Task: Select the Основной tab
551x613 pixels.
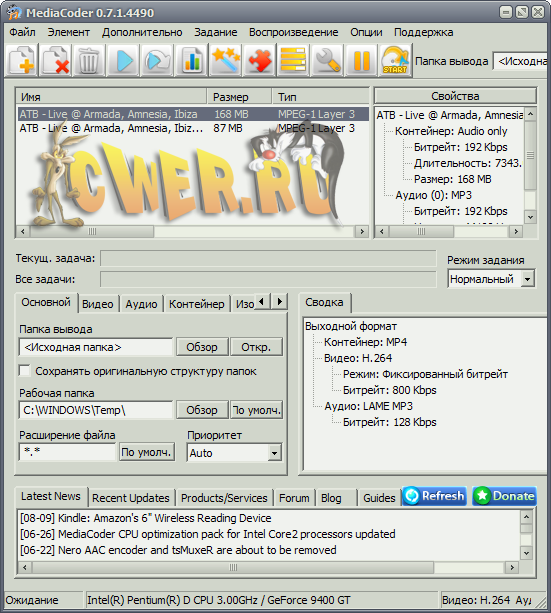Action: [x=46, y=302]
